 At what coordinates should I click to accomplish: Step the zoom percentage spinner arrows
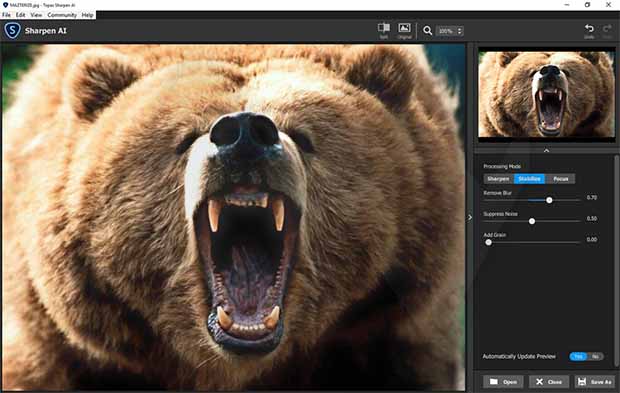click(459, 30)
